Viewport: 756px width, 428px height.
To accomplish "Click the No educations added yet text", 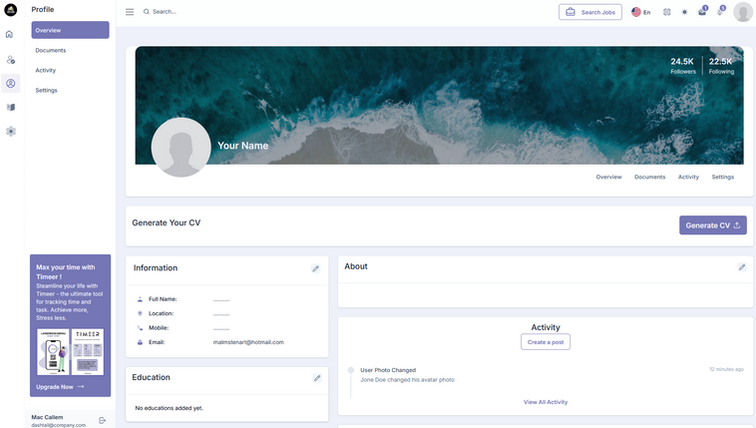I will tap(169, 408).
